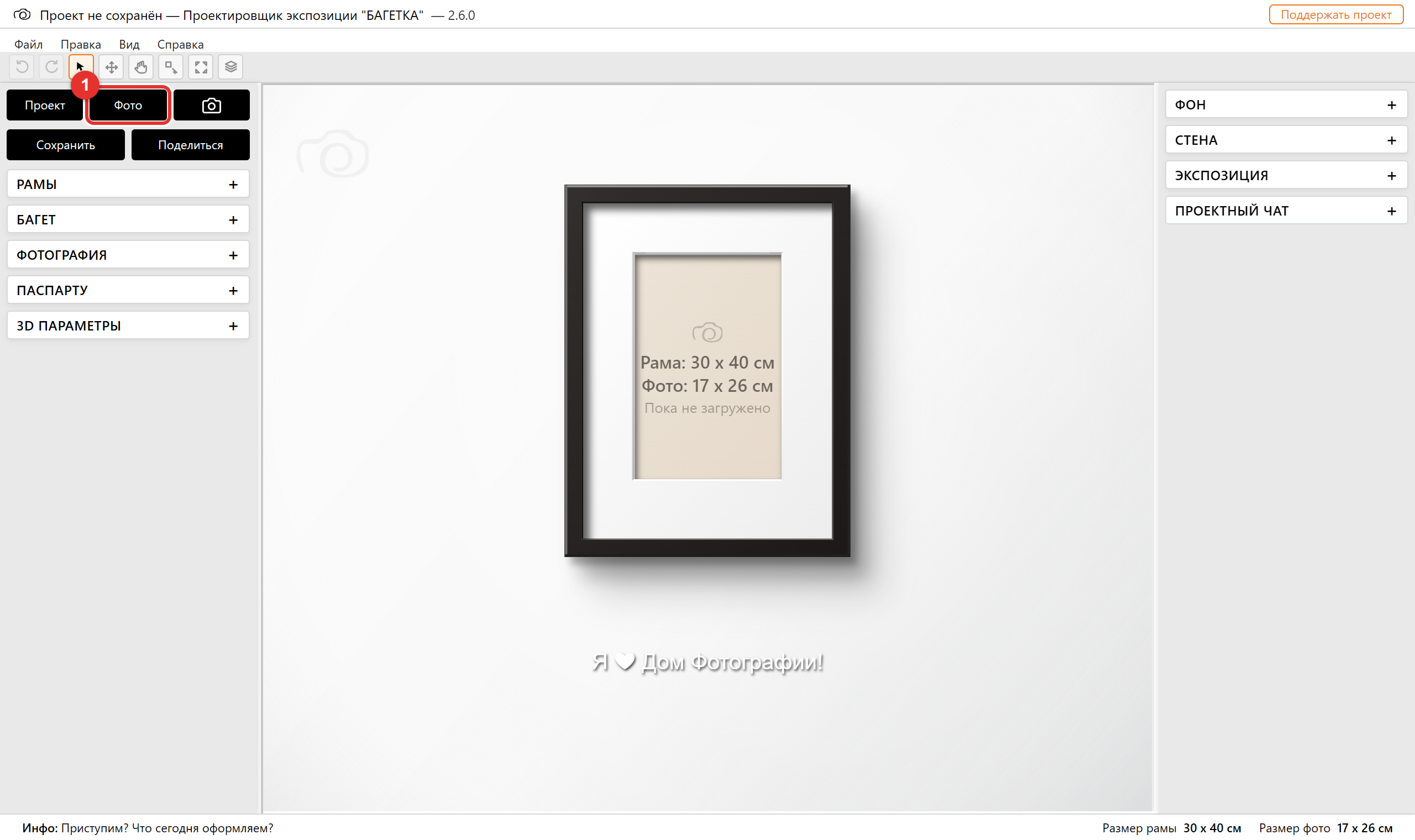Expand the ПАСПАРТУ section
The height and width of the screenshot is (840, 1415).
pos(128,290)
